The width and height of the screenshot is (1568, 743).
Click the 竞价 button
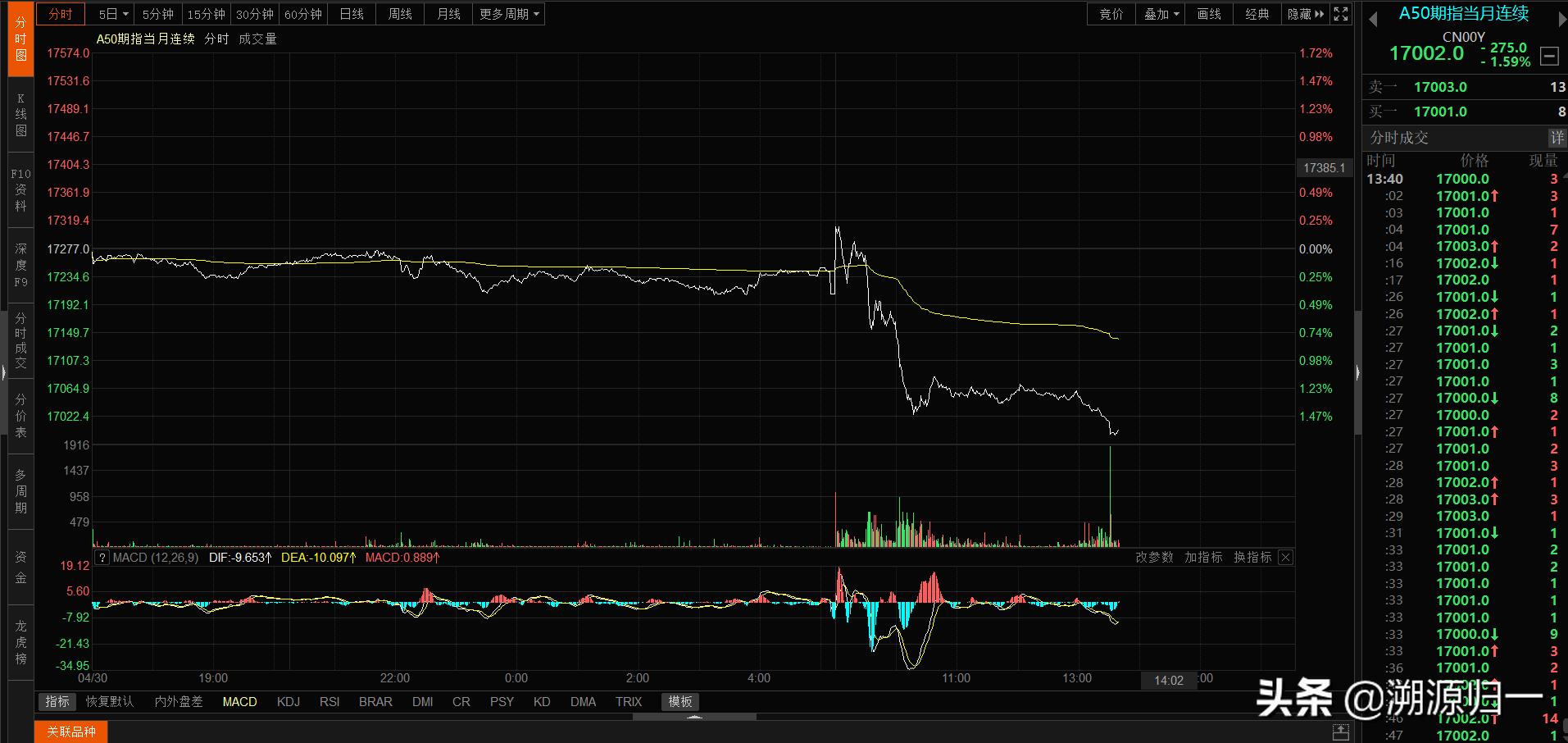click(x=1111, y=14)
